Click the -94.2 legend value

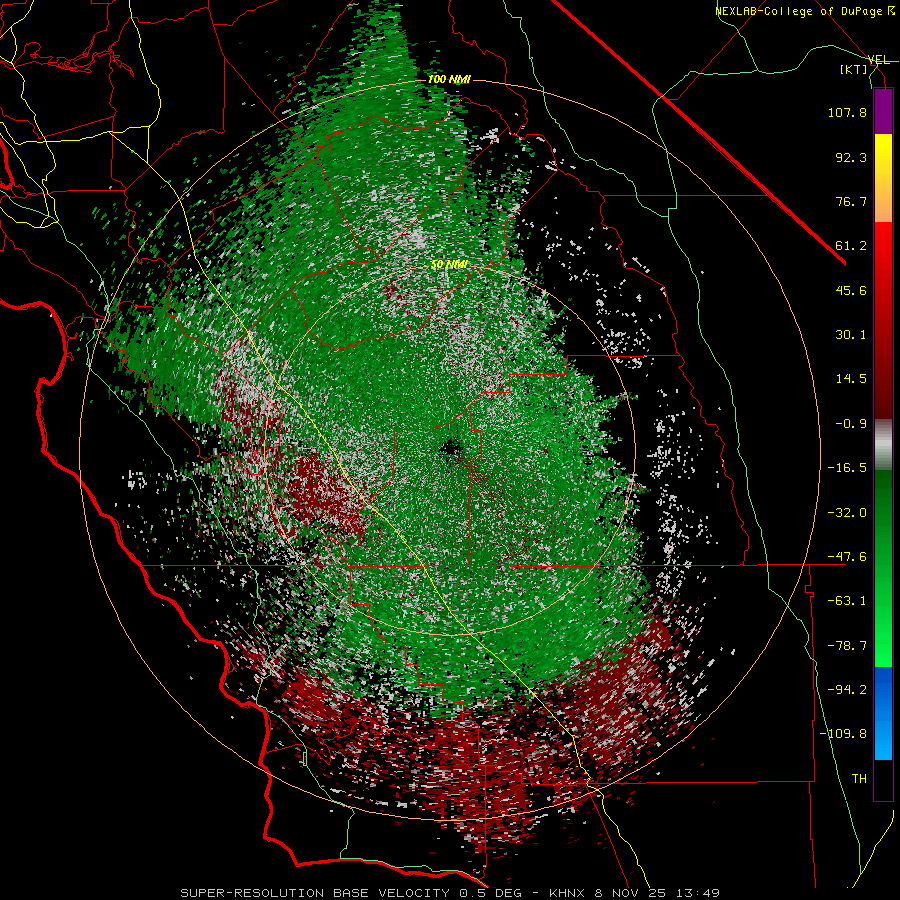pos(847,690)
